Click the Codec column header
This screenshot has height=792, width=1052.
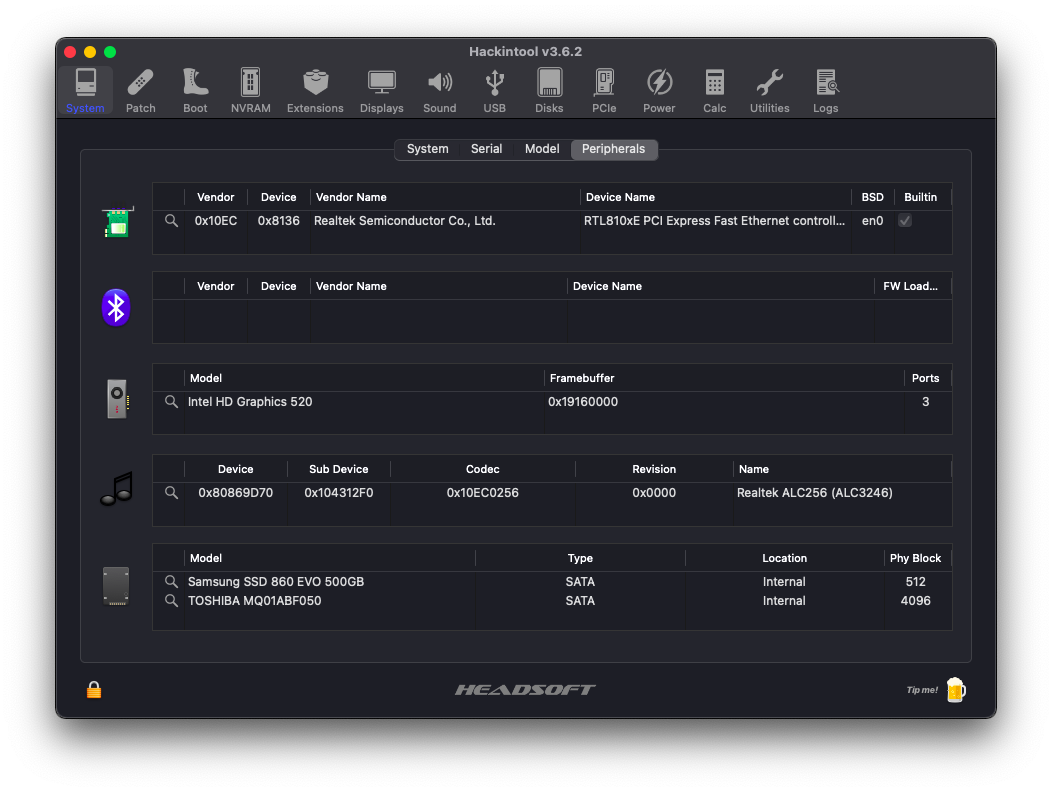(482, 469)
